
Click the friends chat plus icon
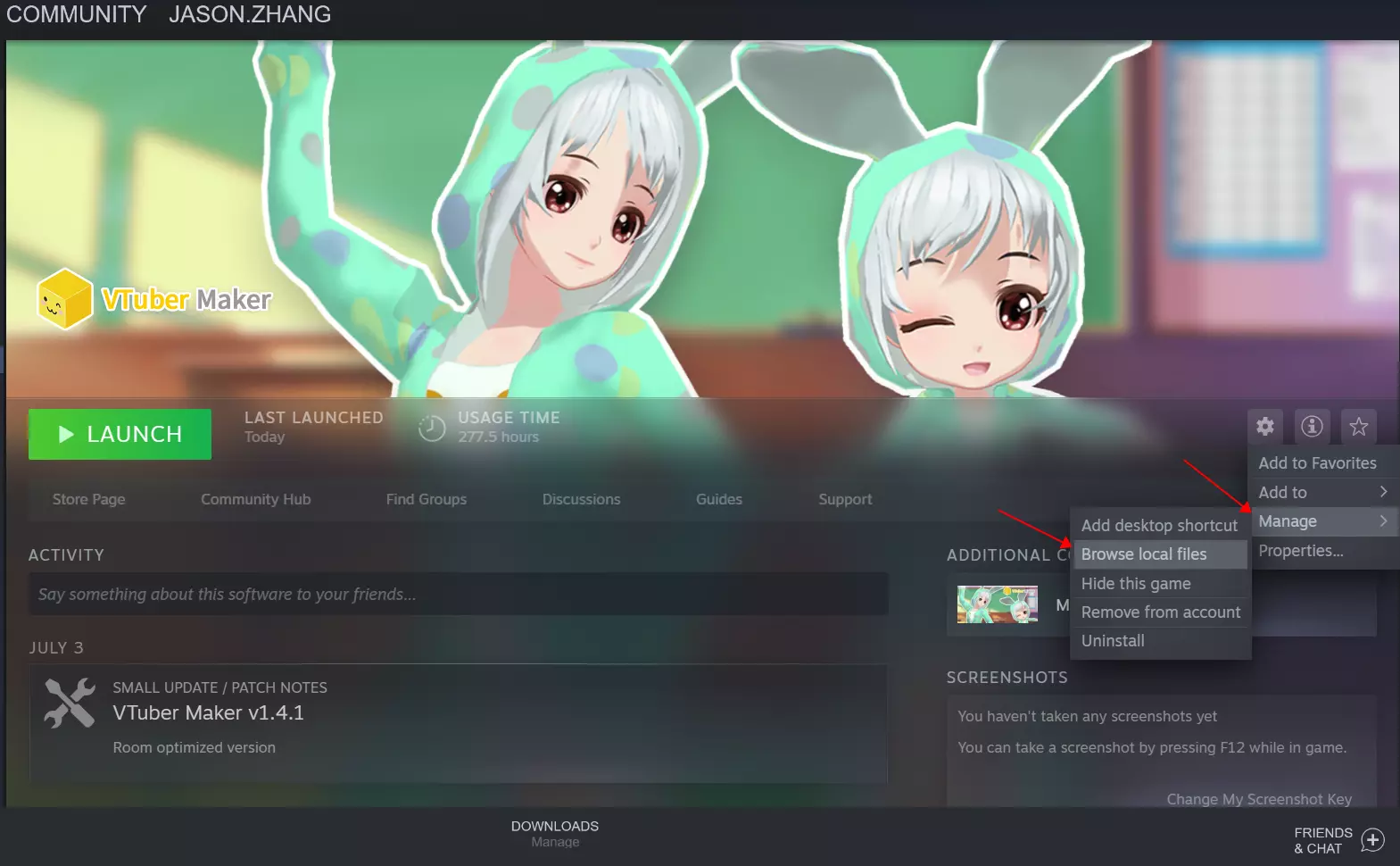1373,840
